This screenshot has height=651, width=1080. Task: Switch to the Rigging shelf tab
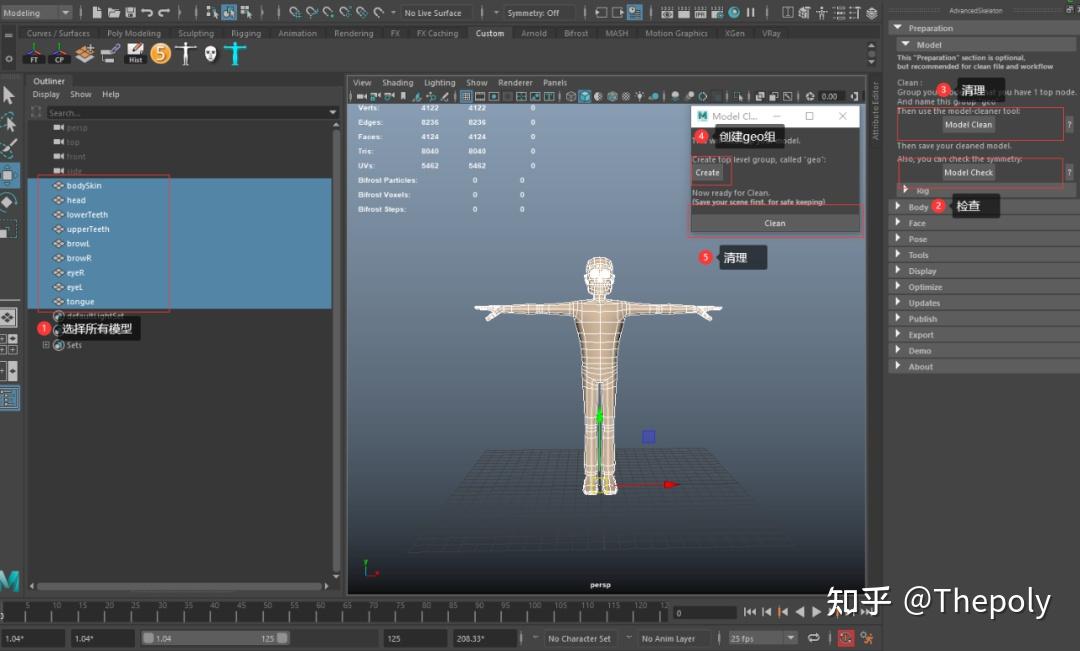(246, 33)
